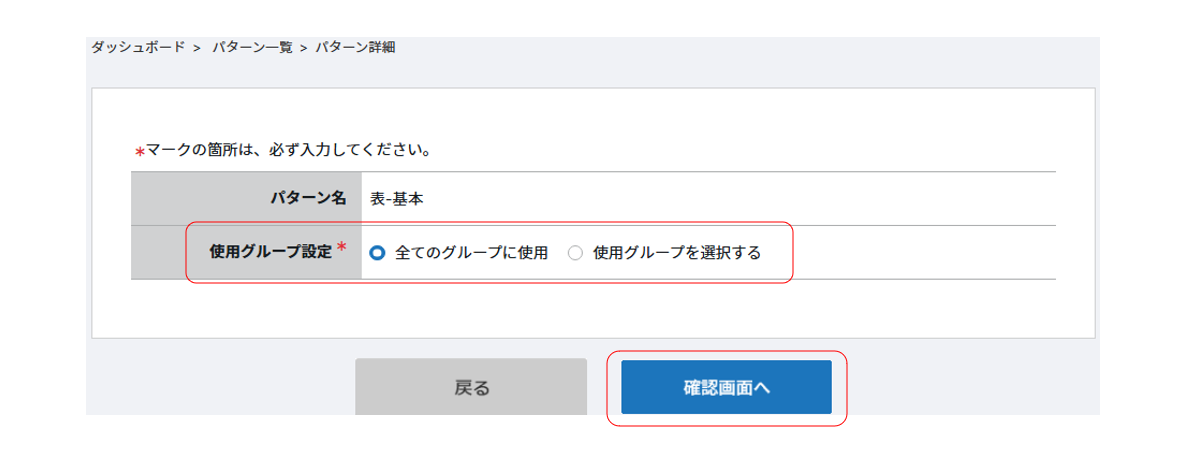Open パターン一覧 from the breadcrumb
The height and width of the screenshot is (470, 1182).
pos(251,47)
